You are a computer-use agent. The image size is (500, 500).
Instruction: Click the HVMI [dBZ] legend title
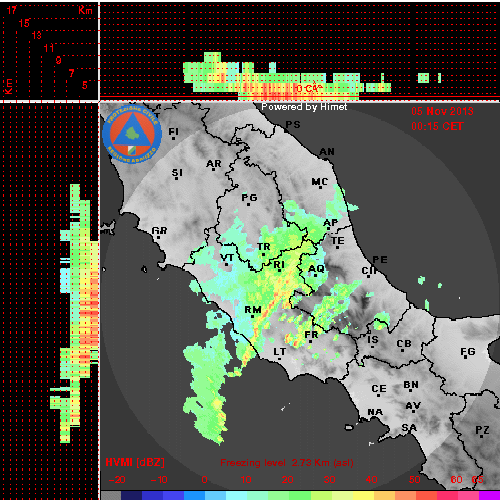pyautogui.click(x=135, y=462)
